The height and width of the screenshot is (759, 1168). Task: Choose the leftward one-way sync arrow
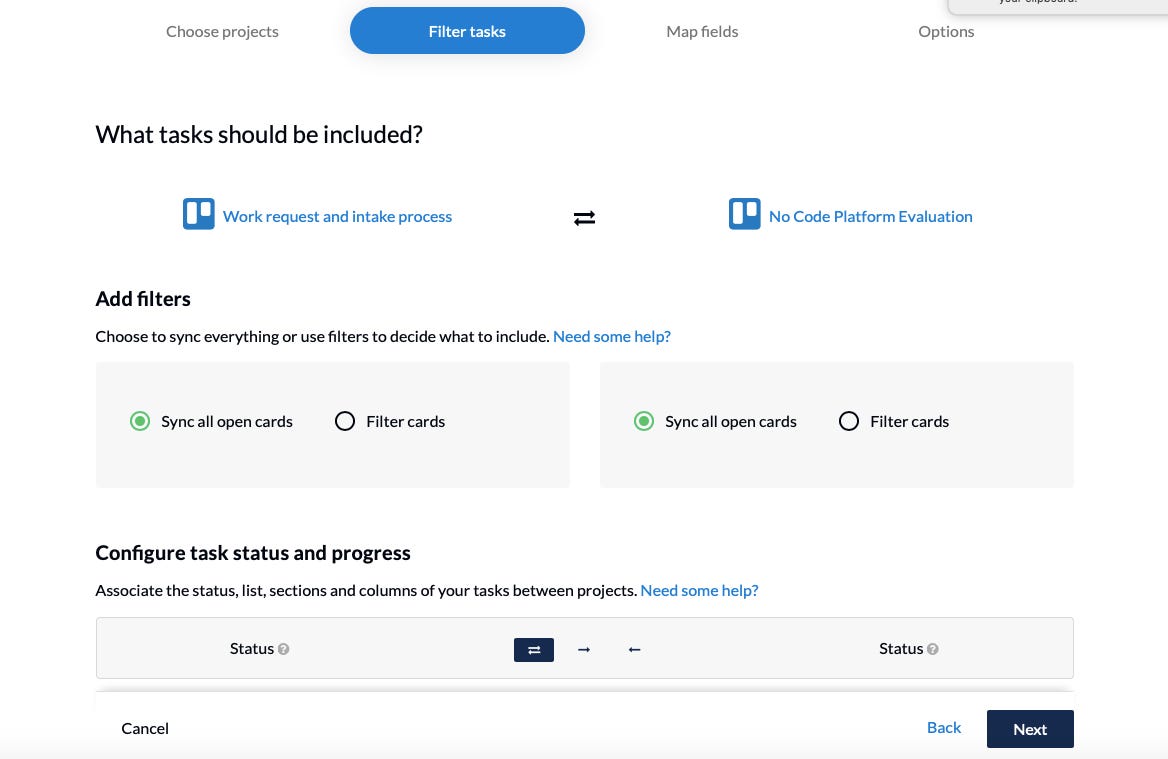click(x=634, y=649)
